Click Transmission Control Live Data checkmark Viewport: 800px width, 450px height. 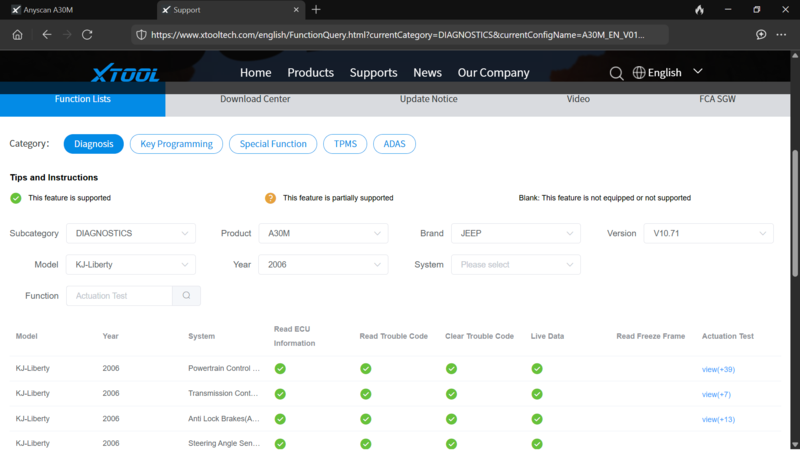point(537,394)
